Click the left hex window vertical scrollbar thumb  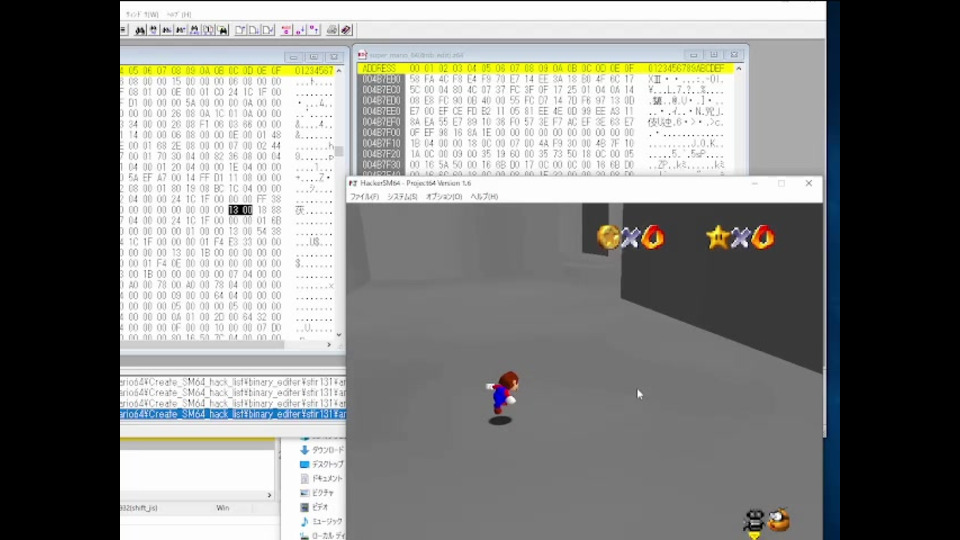pyautogui.click(x=339, y=151)
